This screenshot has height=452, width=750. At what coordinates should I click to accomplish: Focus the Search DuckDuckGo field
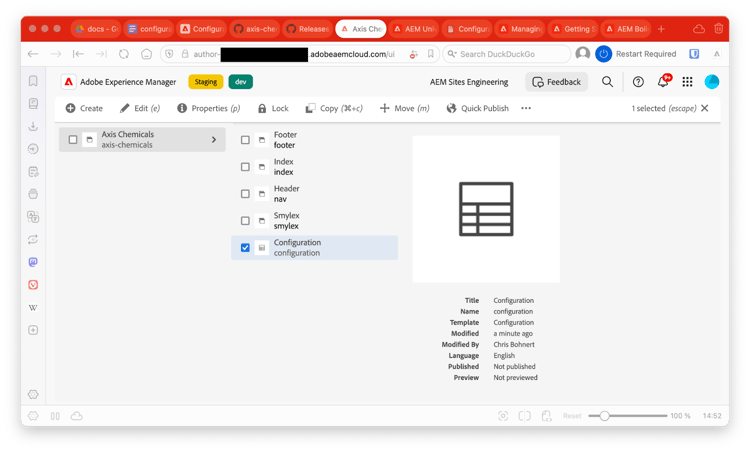[507, 54]
